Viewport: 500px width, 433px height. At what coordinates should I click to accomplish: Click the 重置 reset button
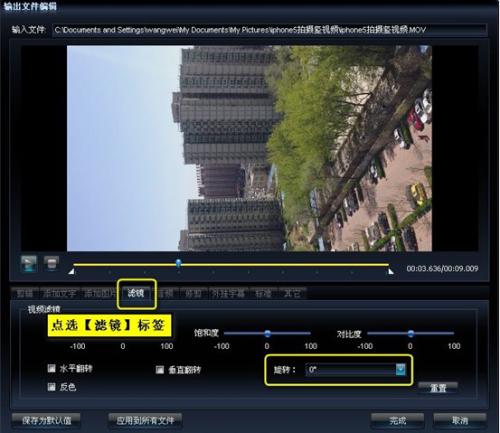438,388
